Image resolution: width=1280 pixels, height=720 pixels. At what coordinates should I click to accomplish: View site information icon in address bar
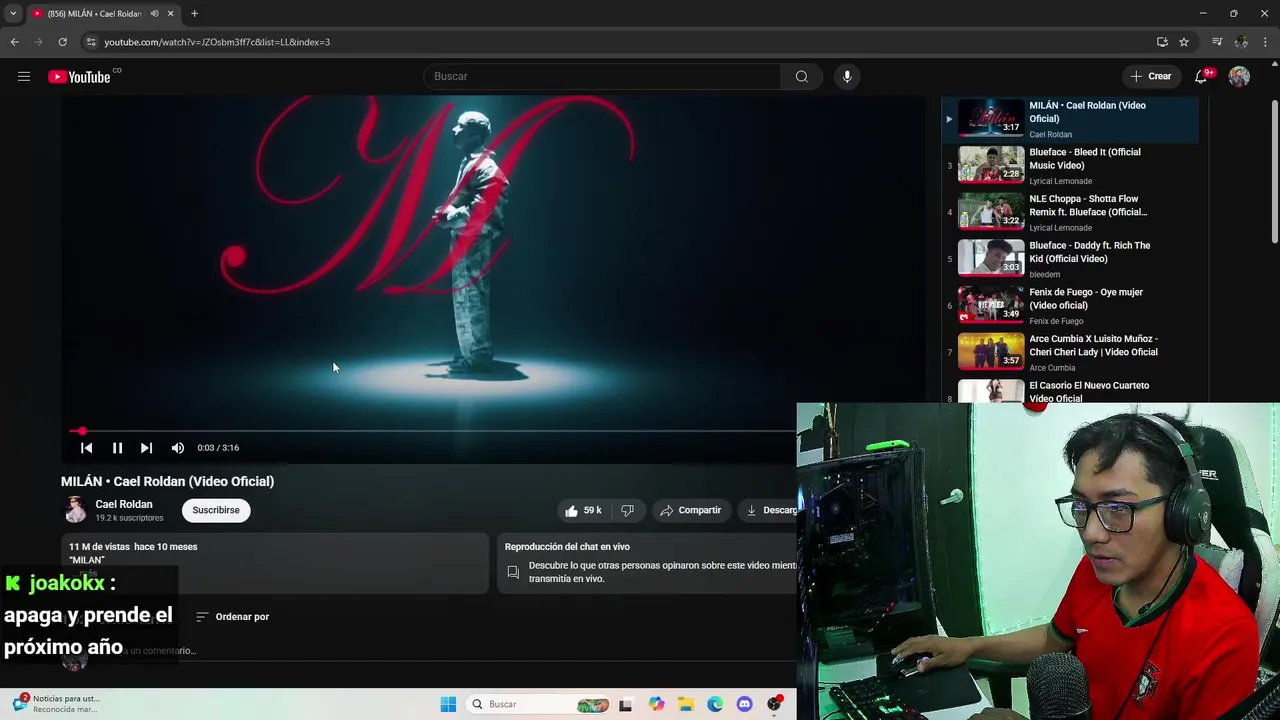click(x=91, y=42)
